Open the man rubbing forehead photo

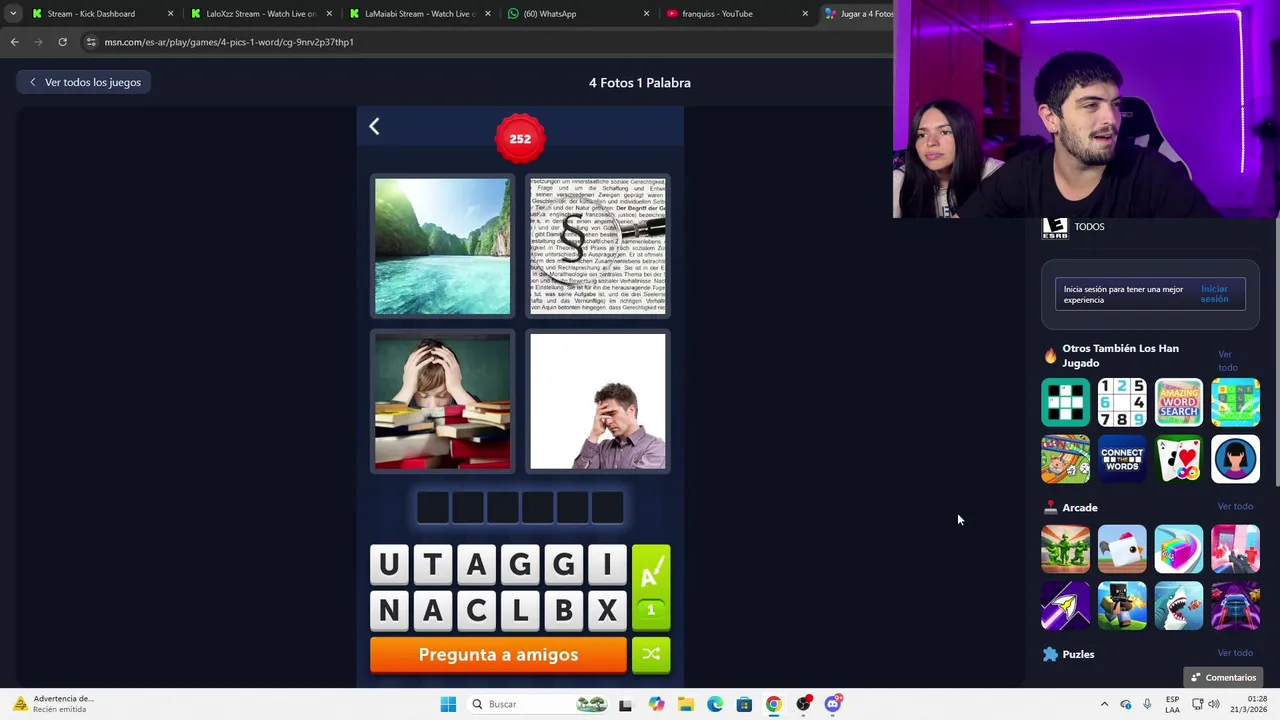click(x=598, y=401)
